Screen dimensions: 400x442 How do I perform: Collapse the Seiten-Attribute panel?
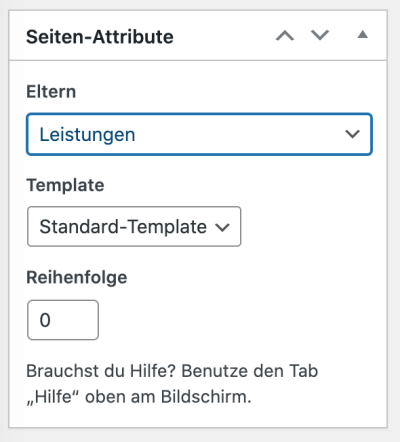point(363,35)
